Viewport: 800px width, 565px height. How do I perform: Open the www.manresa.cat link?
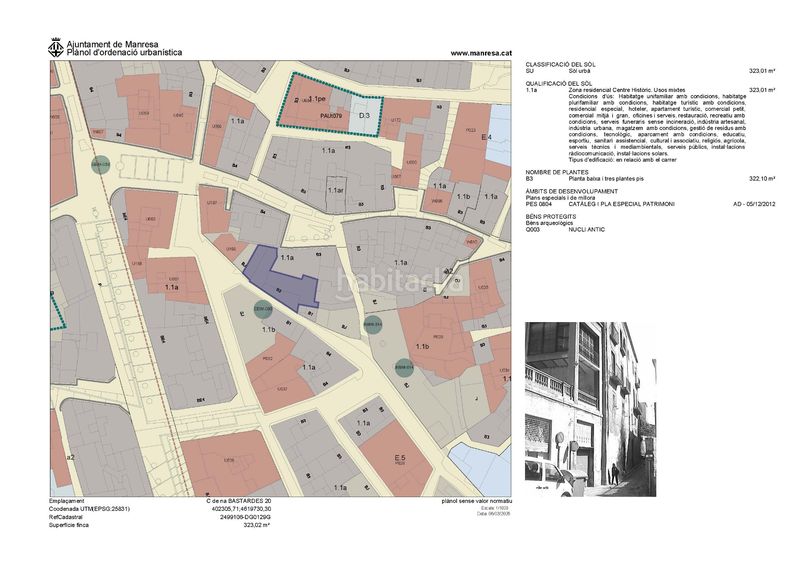tap(481, 53)
